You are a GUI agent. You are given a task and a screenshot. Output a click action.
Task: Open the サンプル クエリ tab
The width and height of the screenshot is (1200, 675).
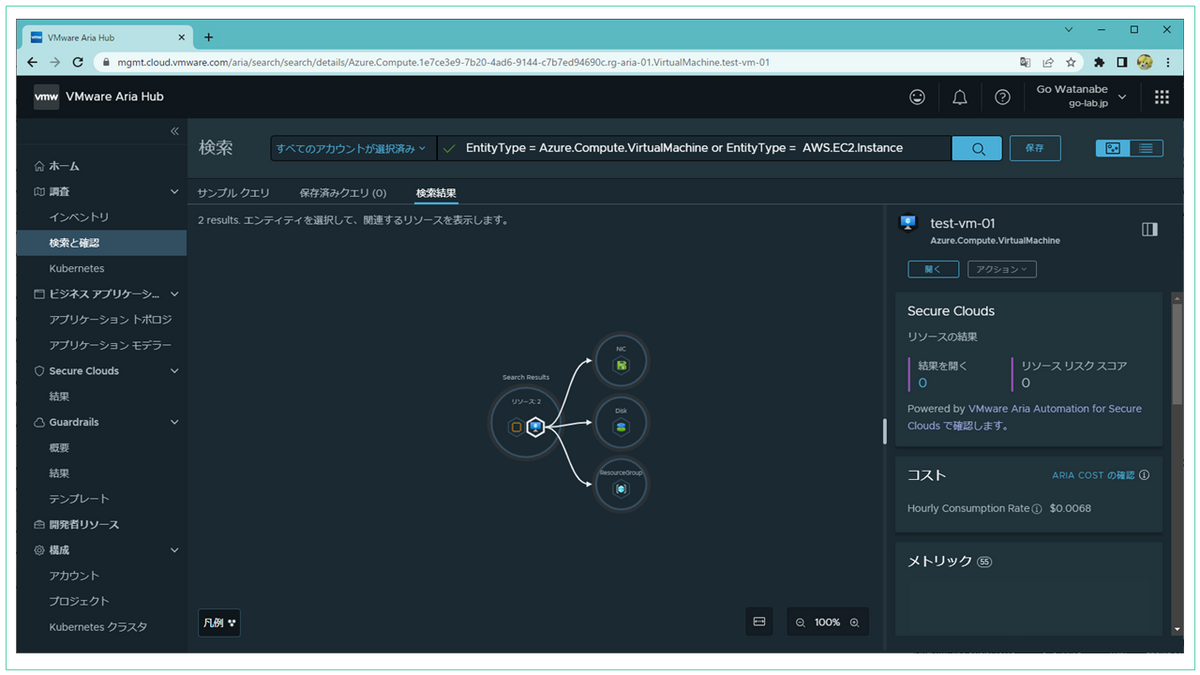click(x=233, y=193)
